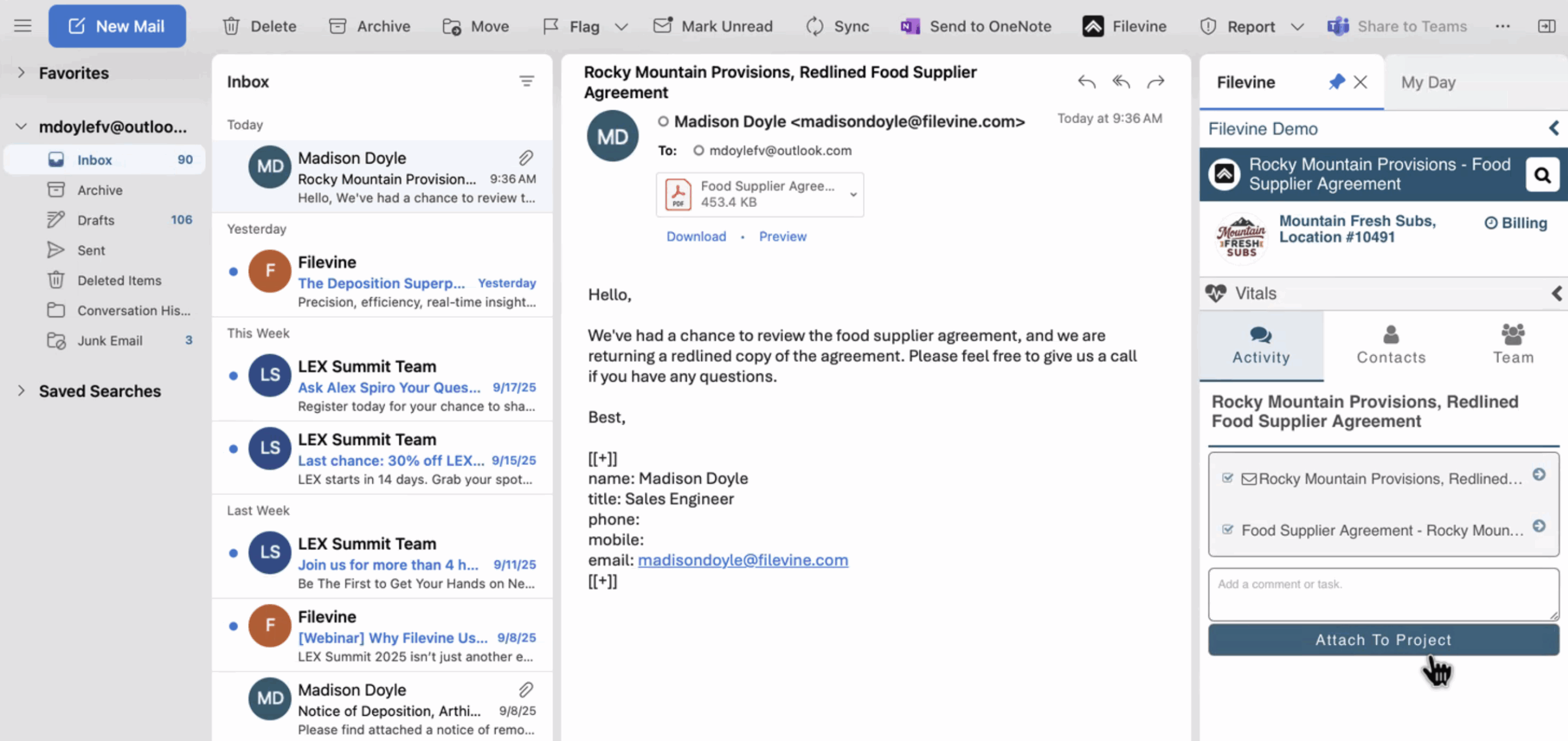
Task: Click the Send to OneNote icon
Action: tap(910, 26)
